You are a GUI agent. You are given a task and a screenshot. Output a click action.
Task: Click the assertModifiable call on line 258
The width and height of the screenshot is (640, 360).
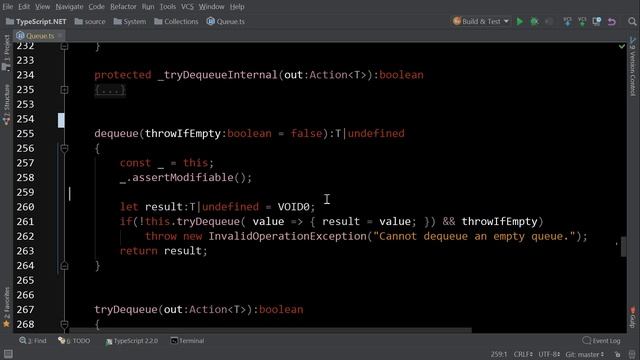[182, 178]
